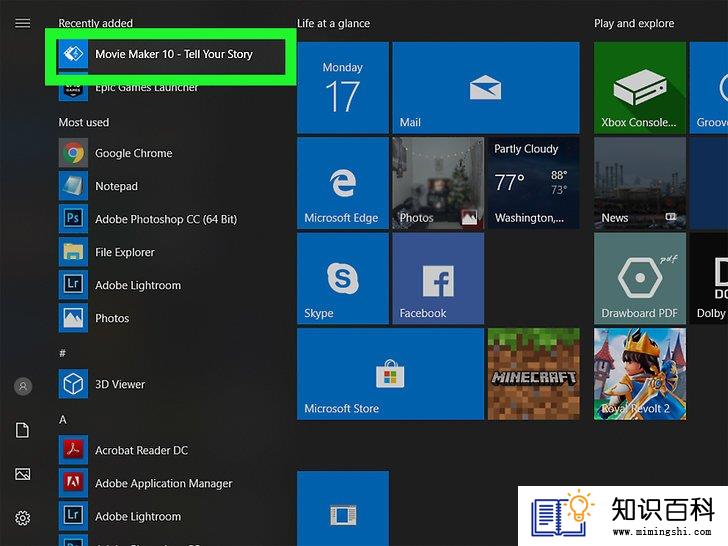728x546 pixels.
Task: Open the Mail tile
Action: (486, 88)
